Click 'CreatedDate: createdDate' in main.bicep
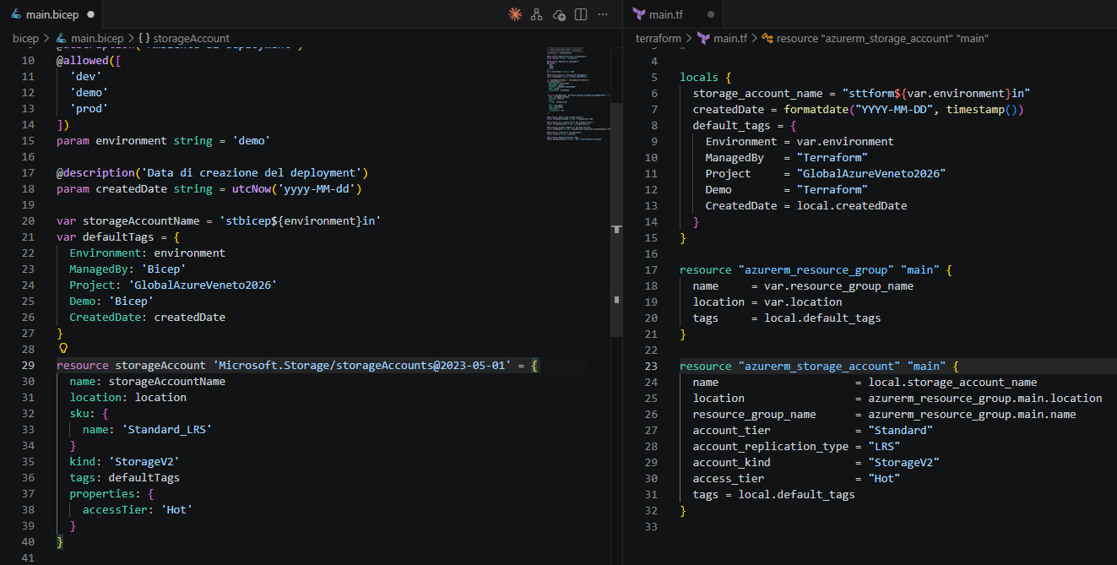Viewport: 1117px width, 565px height. pos(147,318)
